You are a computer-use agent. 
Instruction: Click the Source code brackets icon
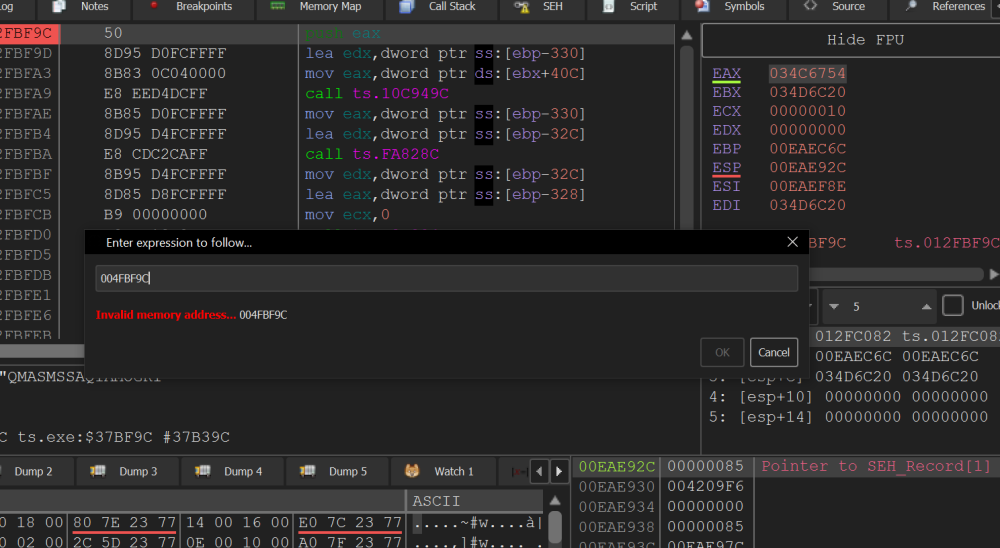[810, 6]
